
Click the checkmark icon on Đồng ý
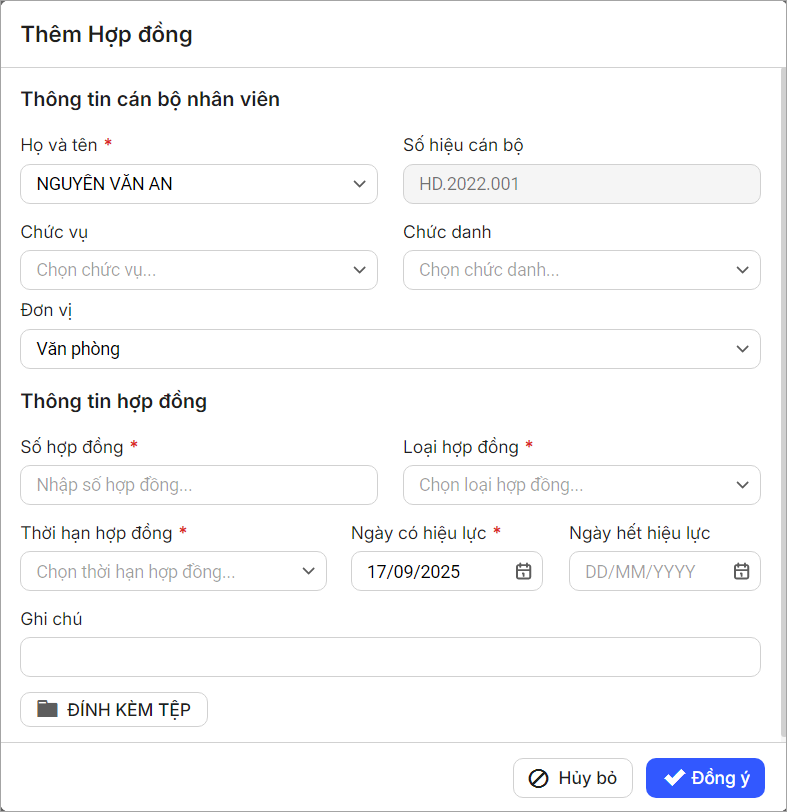pos(674,778)
